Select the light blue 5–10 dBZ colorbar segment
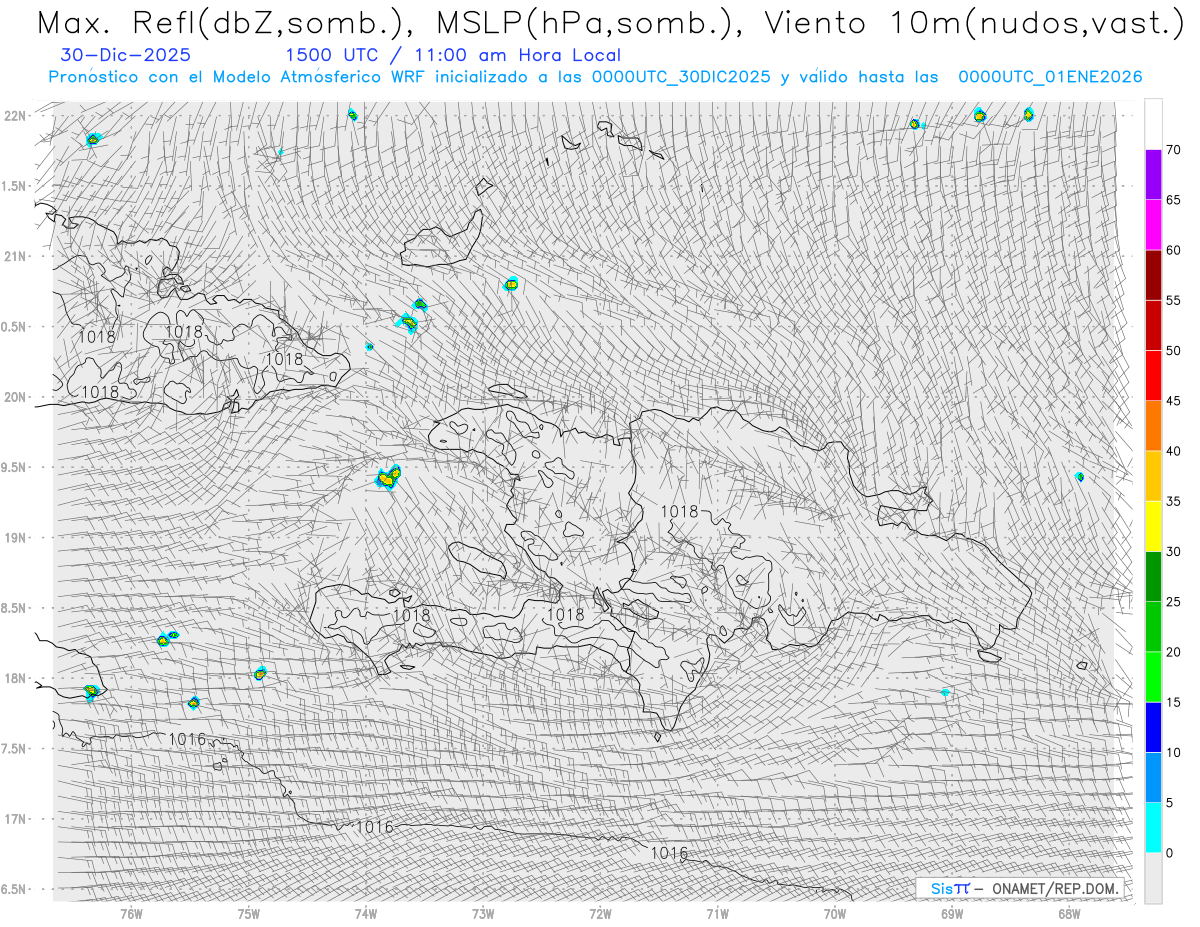The width and height of the screenshot is (1200, 927). 1153,778
